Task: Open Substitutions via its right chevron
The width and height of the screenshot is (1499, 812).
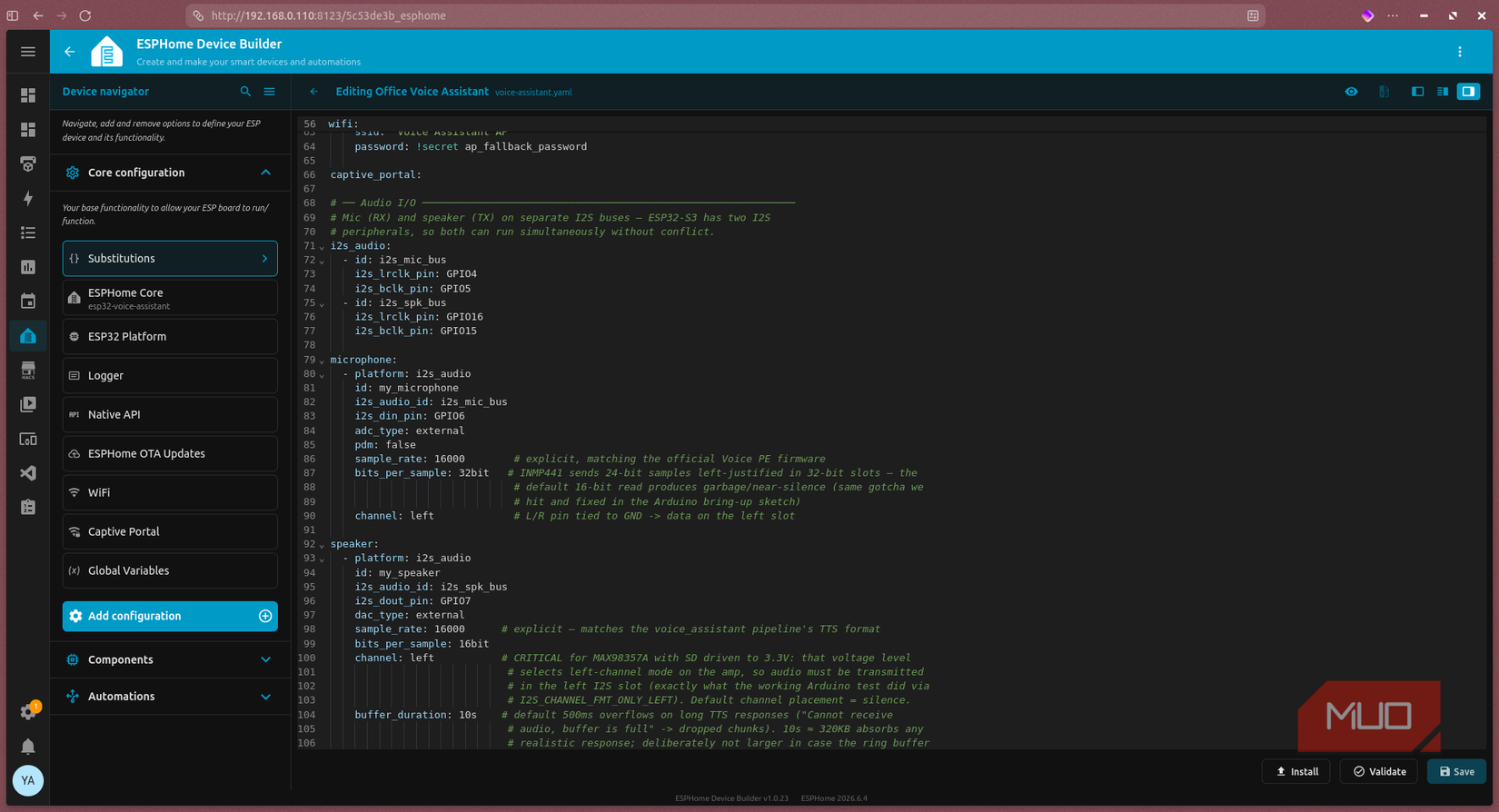Action: [264, 259]
